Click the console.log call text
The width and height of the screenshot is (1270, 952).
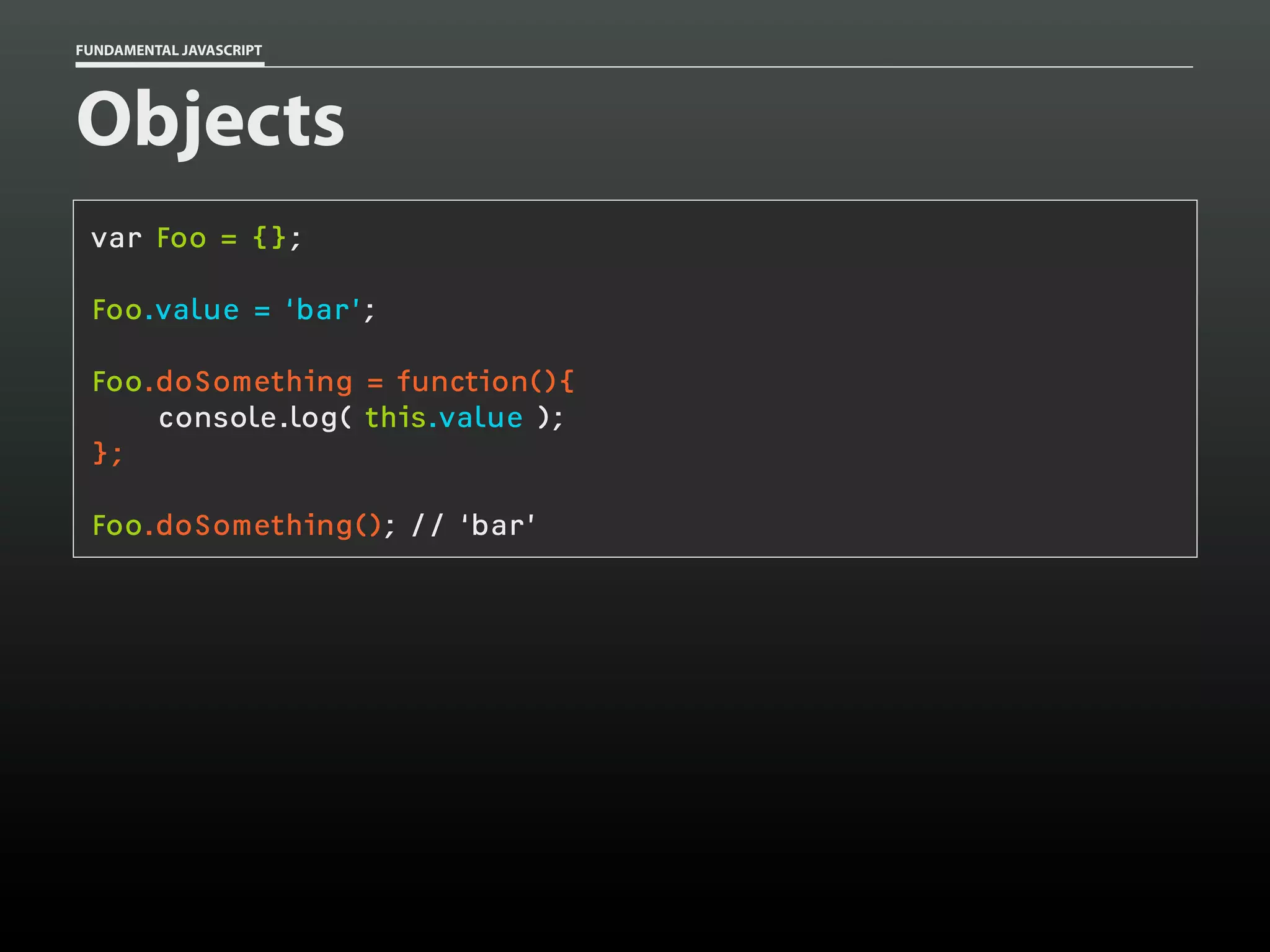248,418
